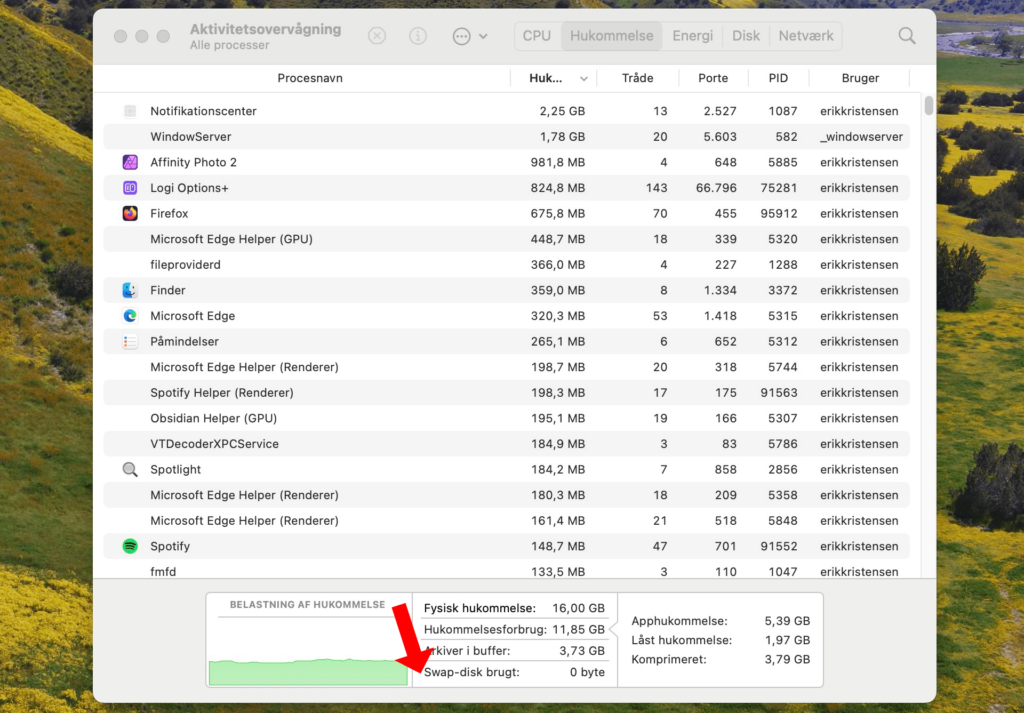Viewport: 1024px width, 713px height.
Task: Click the Fysisk hukommelse 16,00 GB entry
Action: coord(514,608)
